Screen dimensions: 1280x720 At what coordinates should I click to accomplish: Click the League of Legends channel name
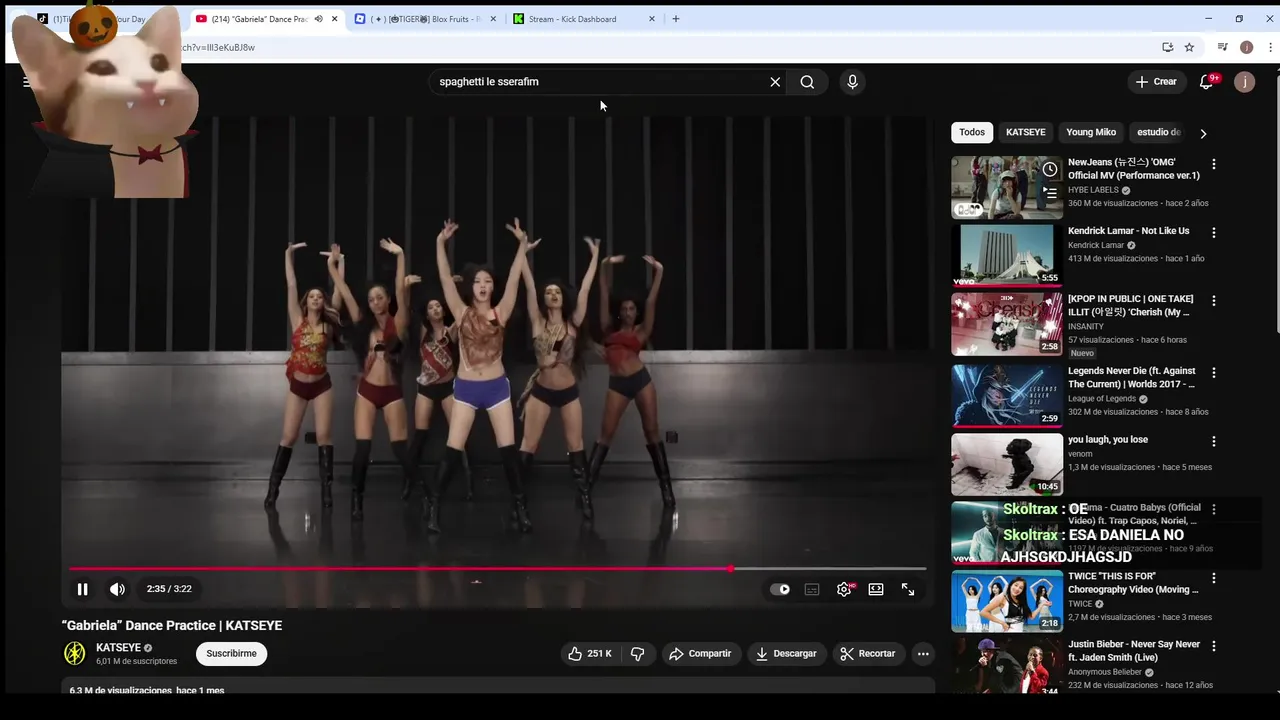[x=1102, y=399]
